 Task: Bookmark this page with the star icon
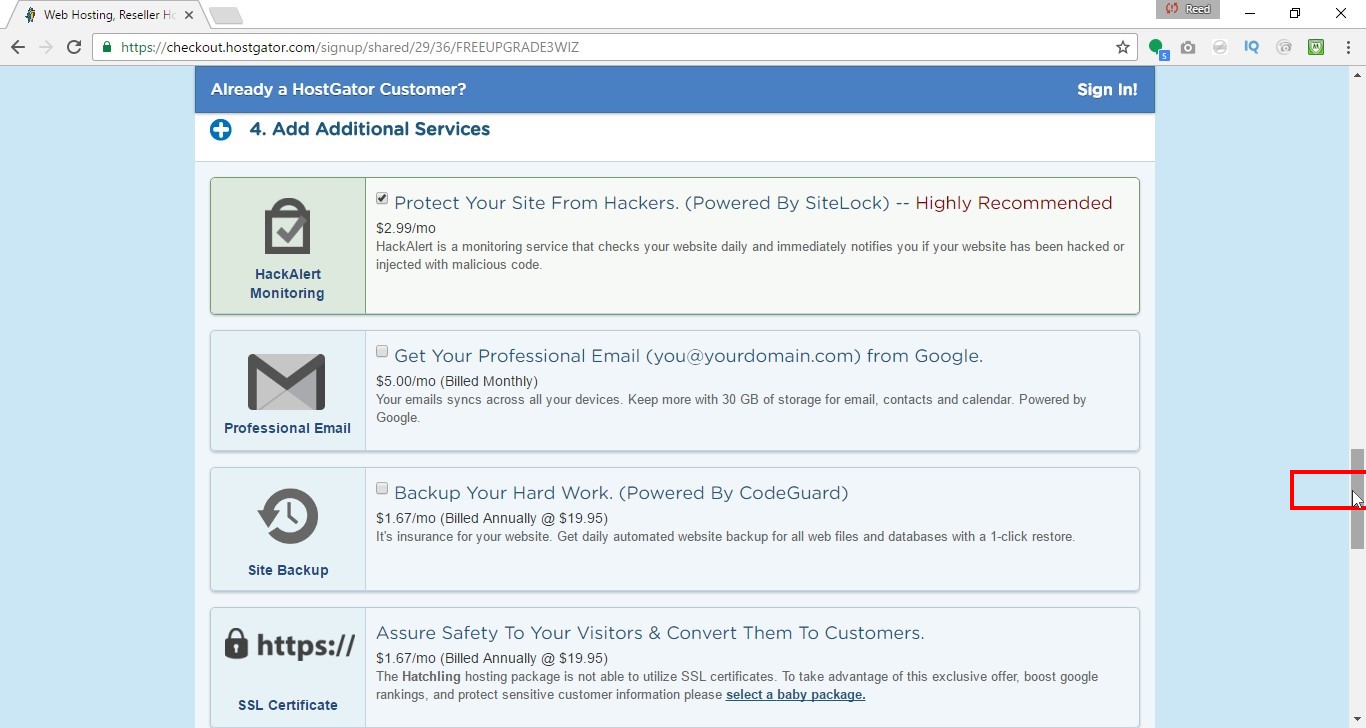[x=1123, y=47]
